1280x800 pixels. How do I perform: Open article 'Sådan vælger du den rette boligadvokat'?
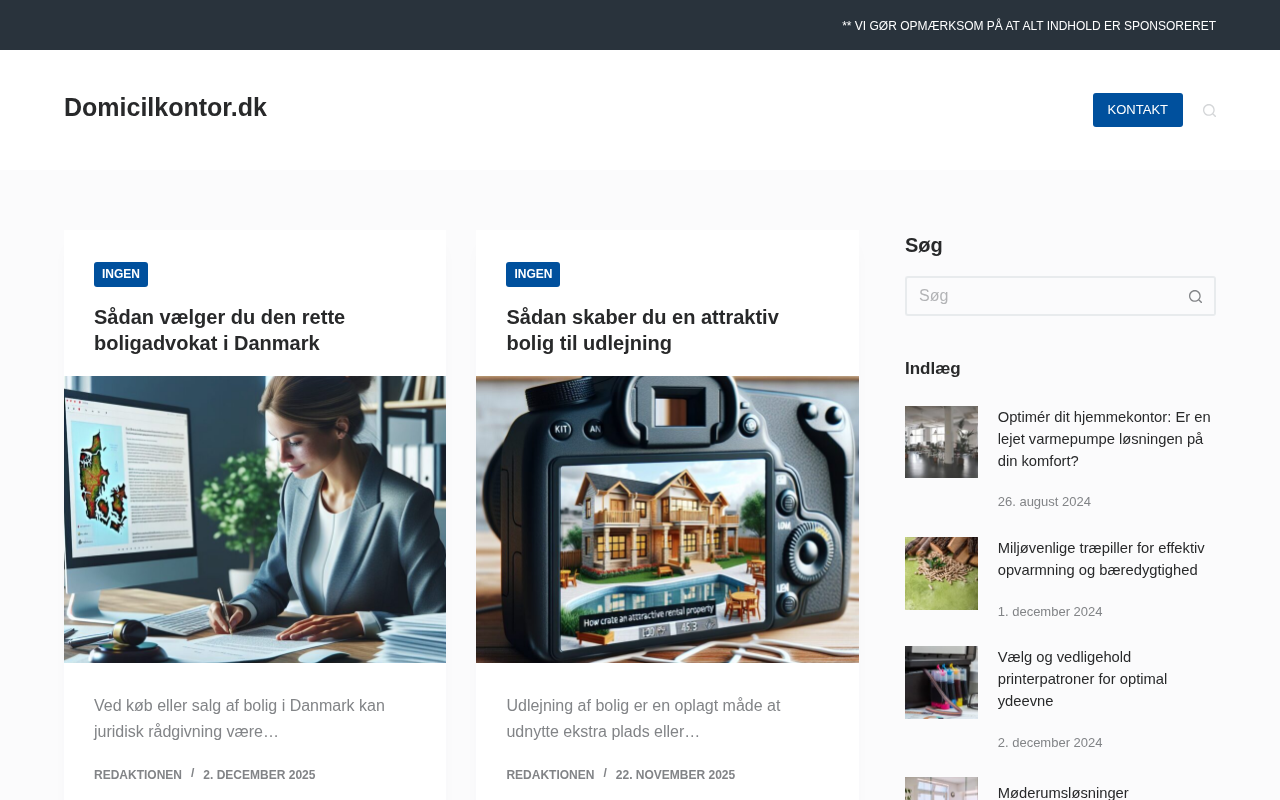pyautogui.click(x=219, y=330)
